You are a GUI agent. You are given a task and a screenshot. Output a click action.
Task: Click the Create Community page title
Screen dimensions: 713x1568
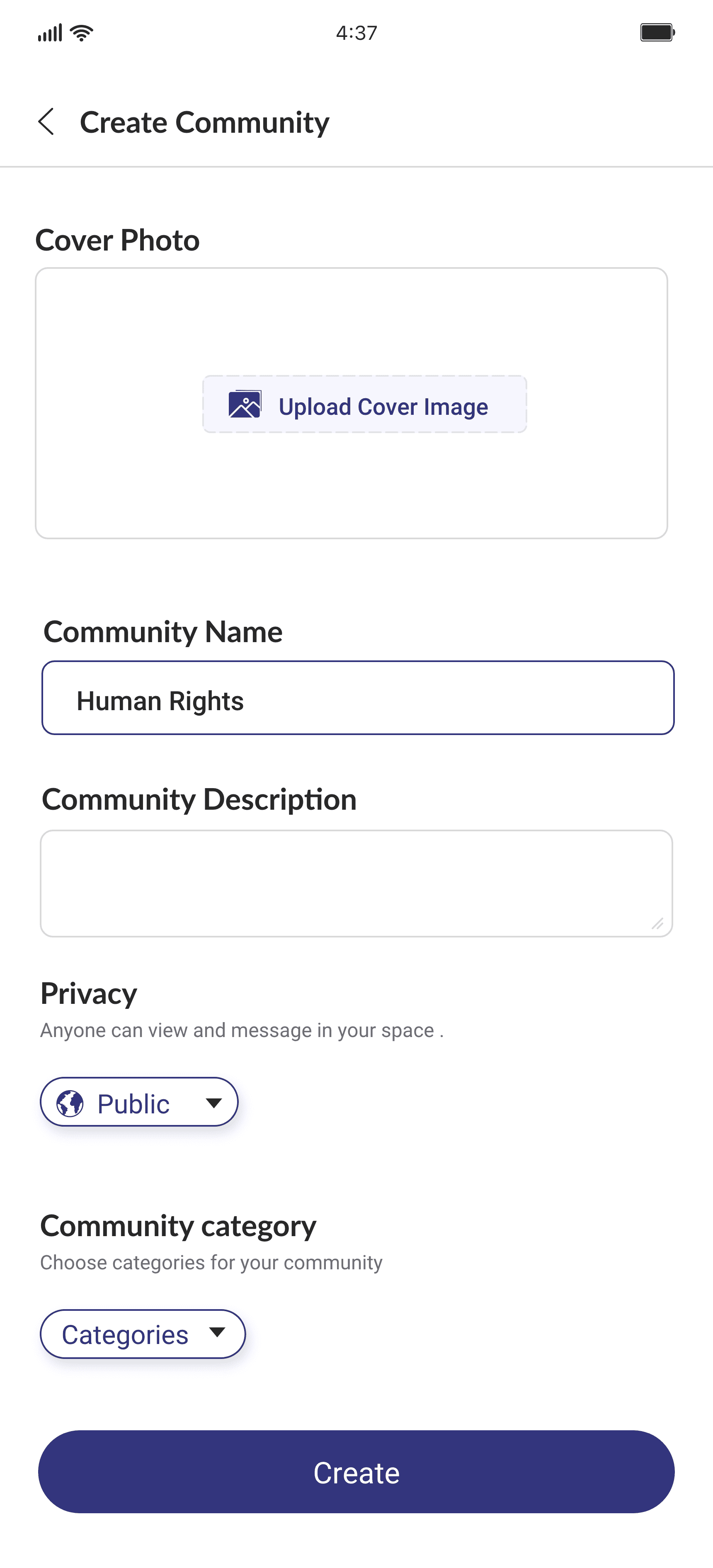(204, 122)
